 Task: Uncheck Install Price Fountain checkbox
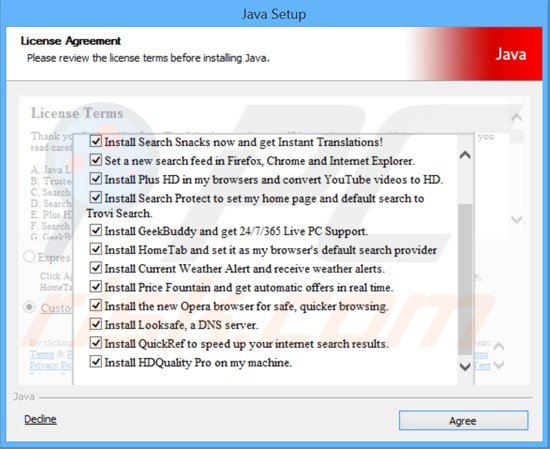[96, 287]
